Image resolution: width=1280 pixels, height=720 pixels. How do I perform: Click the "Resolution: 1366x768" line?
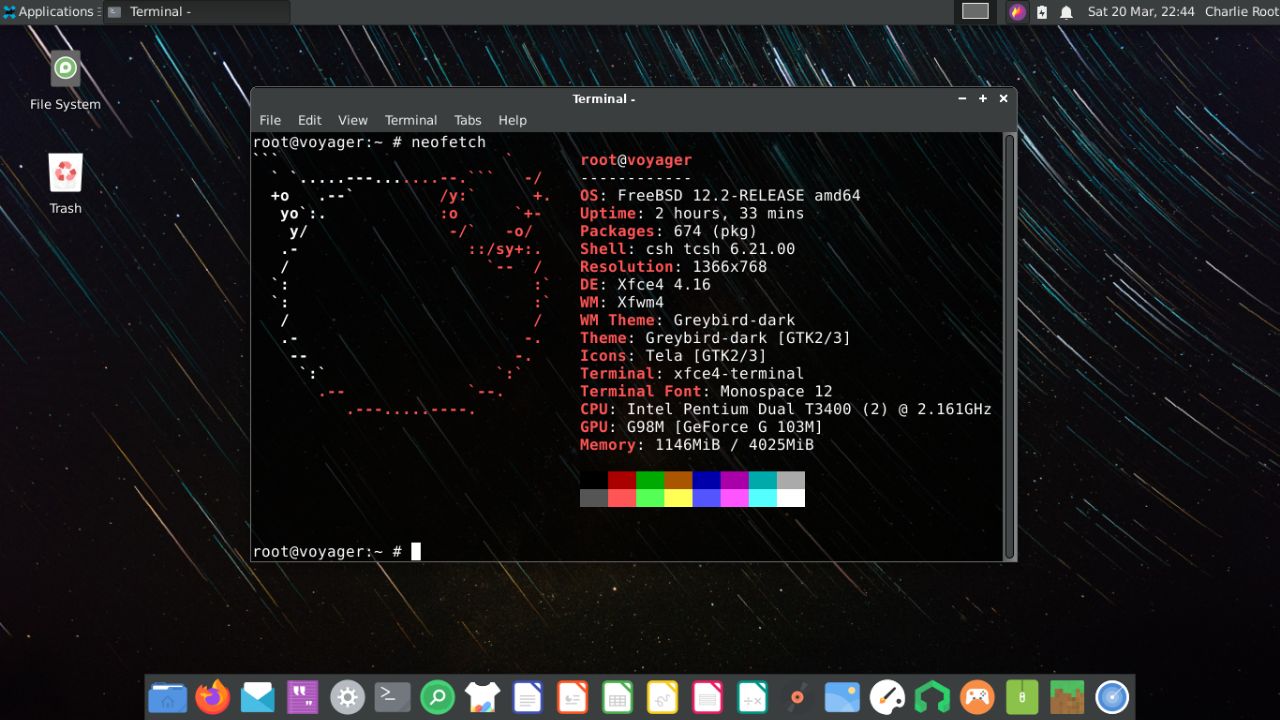click(673, 267)
